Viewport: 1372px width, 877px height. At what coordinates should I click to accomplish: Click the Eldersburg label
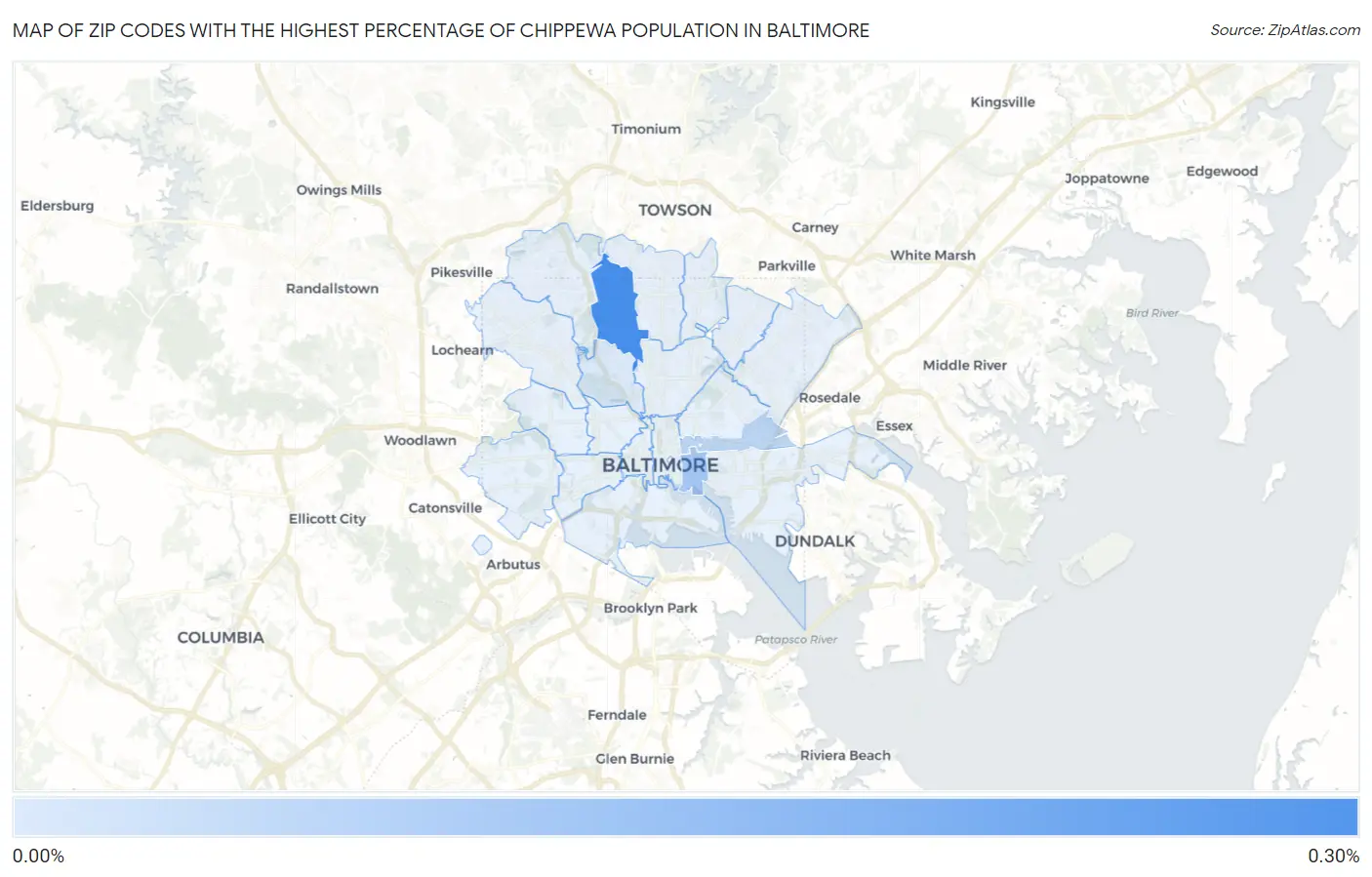[x=58, y=206]
